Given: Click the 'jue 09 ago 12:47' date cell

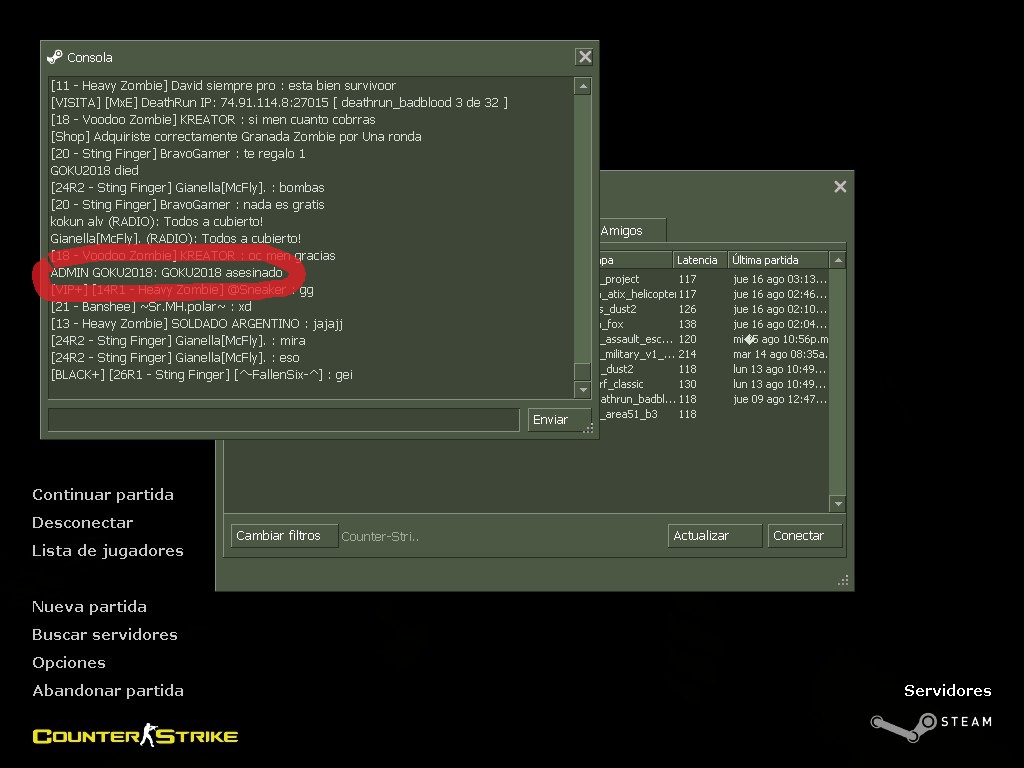Looking at the screenshot, I should (780, 399).
